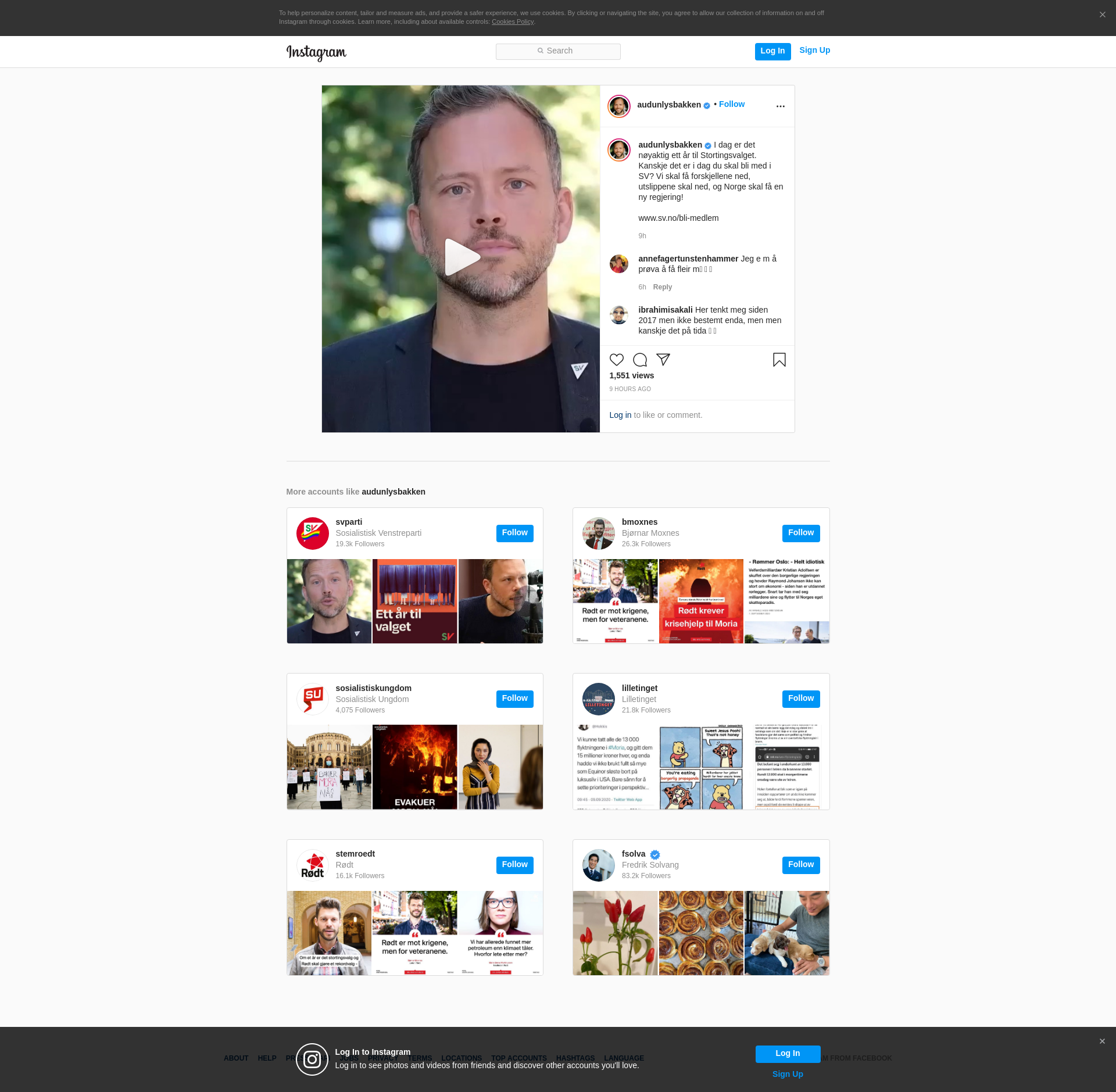
Task: Open ibrahimisakali's profile picture
Action: click(x=619, y=315)
